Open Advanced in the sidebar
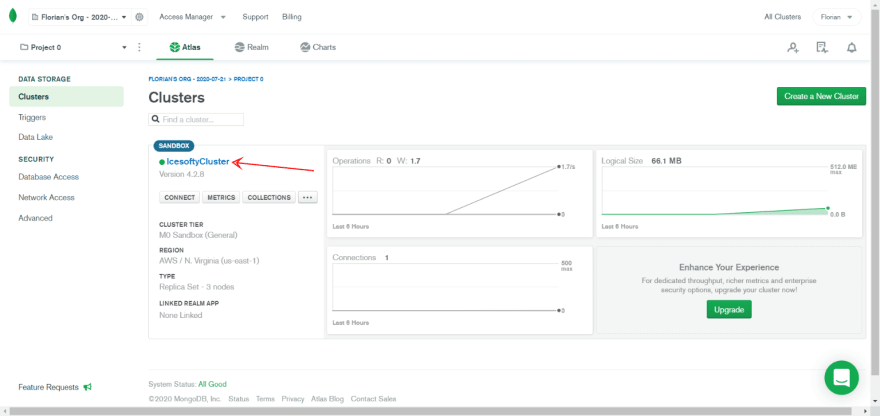Screen dimensions: 880x416 [35, 218]
